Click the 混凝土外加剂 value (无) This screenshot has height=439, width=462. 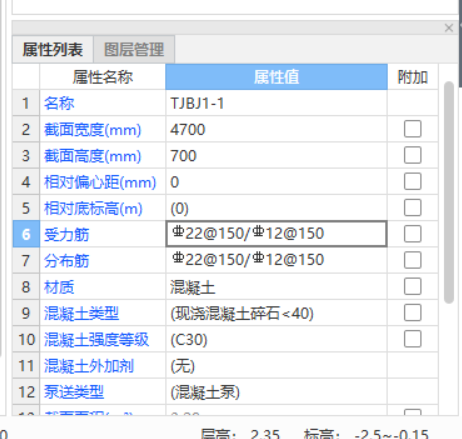pyautogui.click(x=182, y=366)
